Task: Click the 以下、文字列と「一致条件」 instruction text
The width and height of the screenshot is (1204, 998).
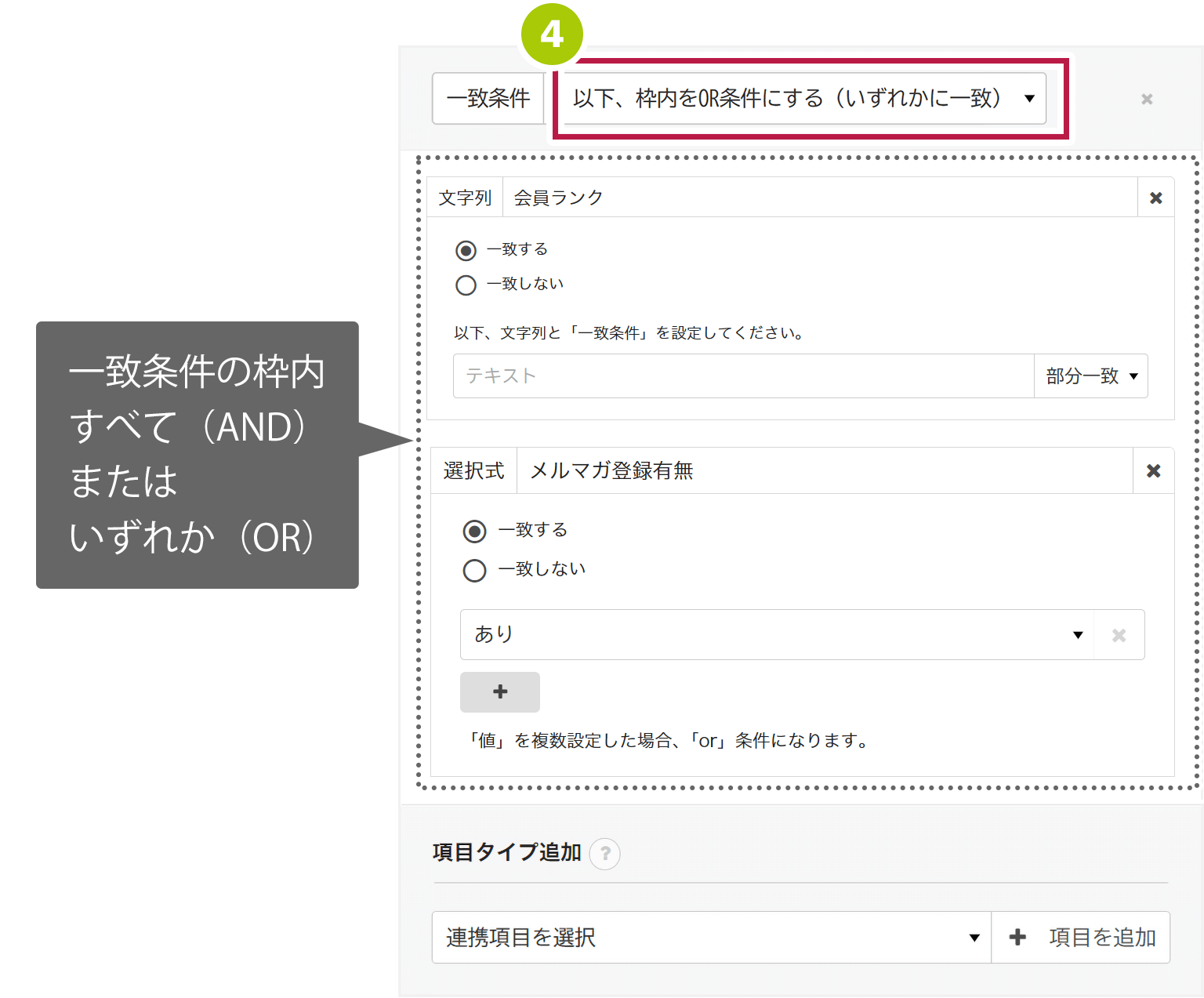Action: tap(629, 333)
